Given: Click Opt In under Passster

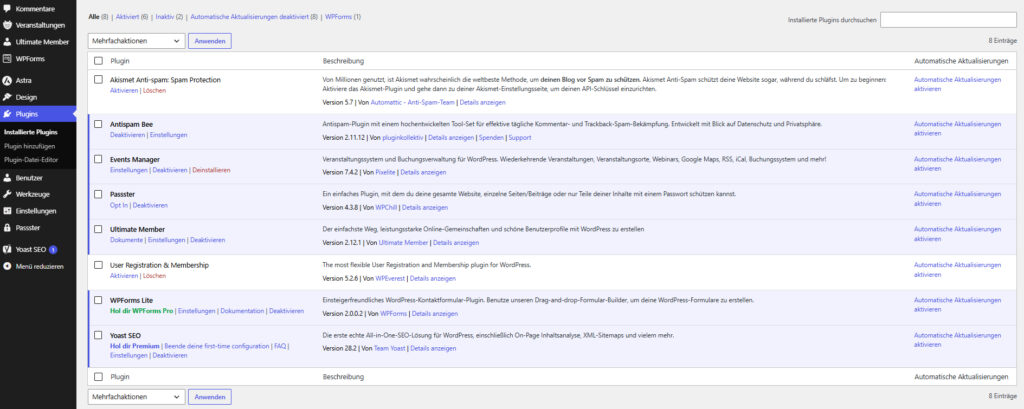Looking at the screenshot, I should 119,206.
